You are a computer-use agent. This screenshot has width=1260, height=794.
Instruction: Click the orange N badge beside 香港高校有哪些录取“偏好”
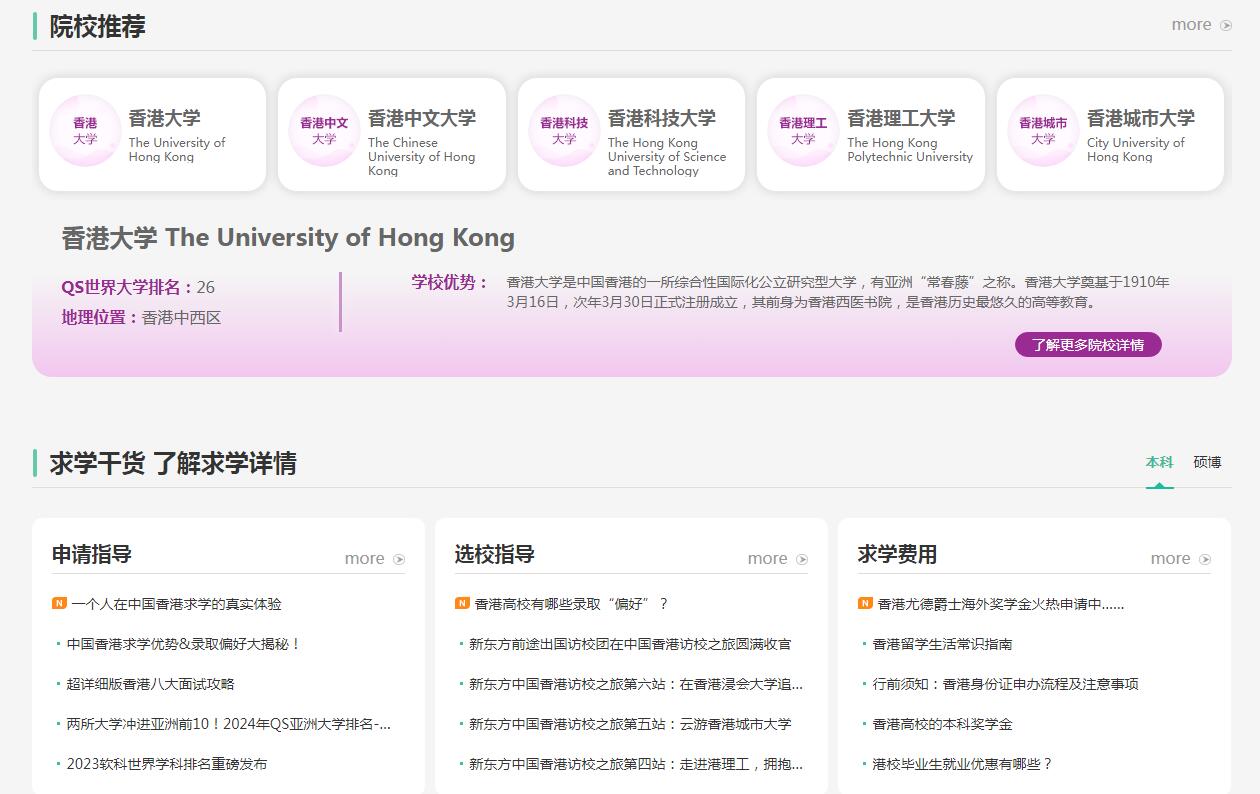point(462,603)
